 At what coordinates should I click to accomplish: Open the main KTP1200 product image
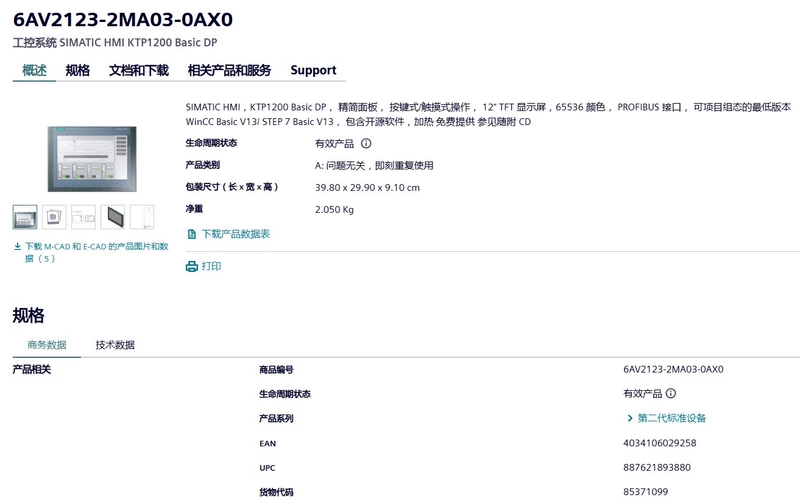tap(92, 159)
